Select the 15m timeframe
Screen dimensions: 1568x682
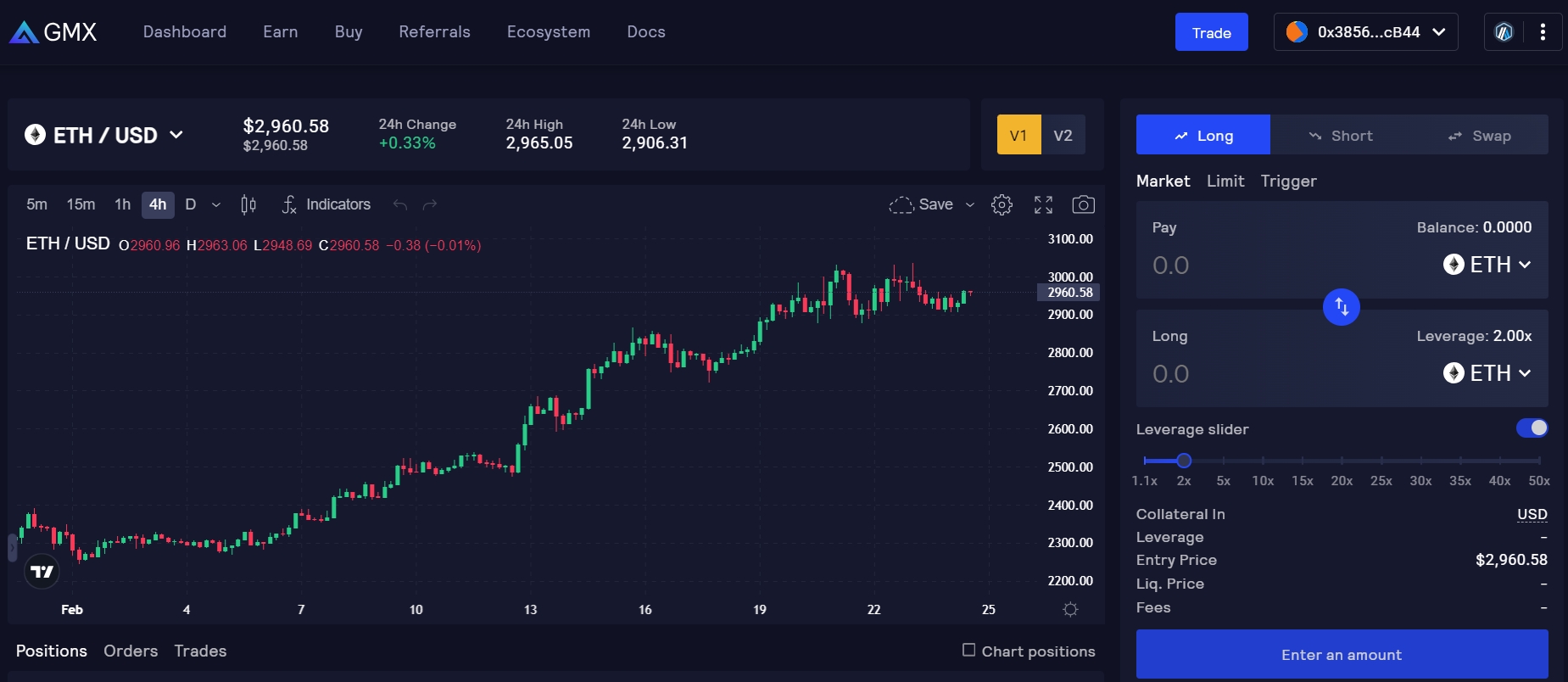click(x=81, y=204)
